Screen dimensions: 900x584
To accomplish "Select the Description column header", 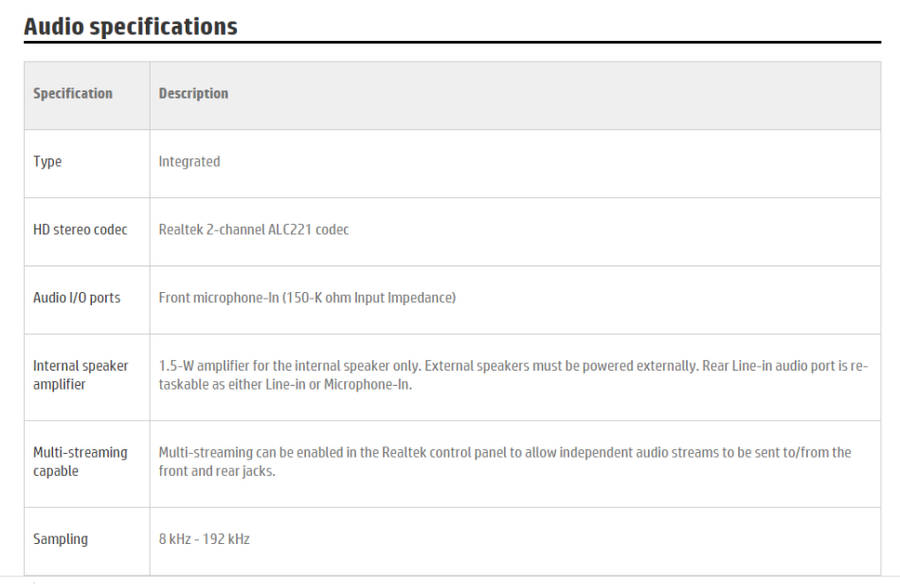I will 193,94.
